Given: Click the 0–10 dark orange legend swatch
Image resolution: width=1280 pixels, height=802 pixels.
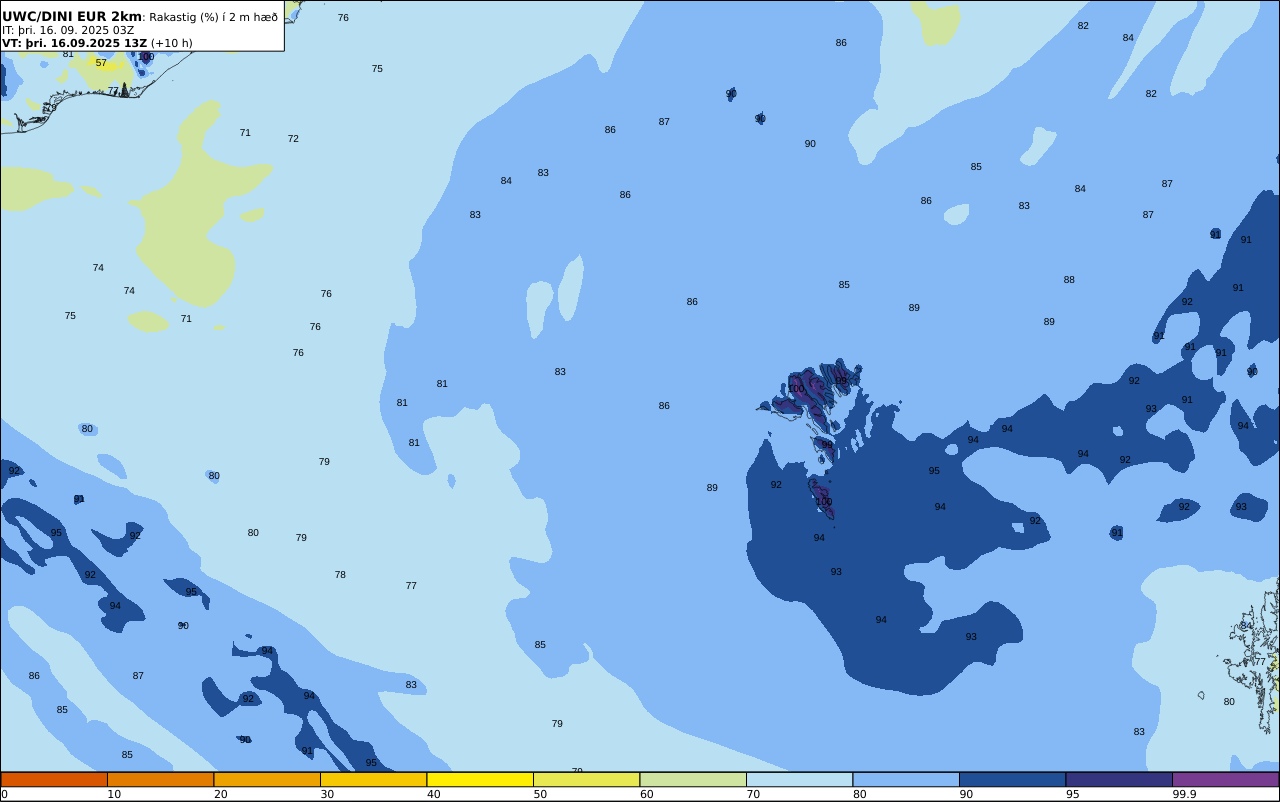Looking at the screenshot, I should click(54, 779).
